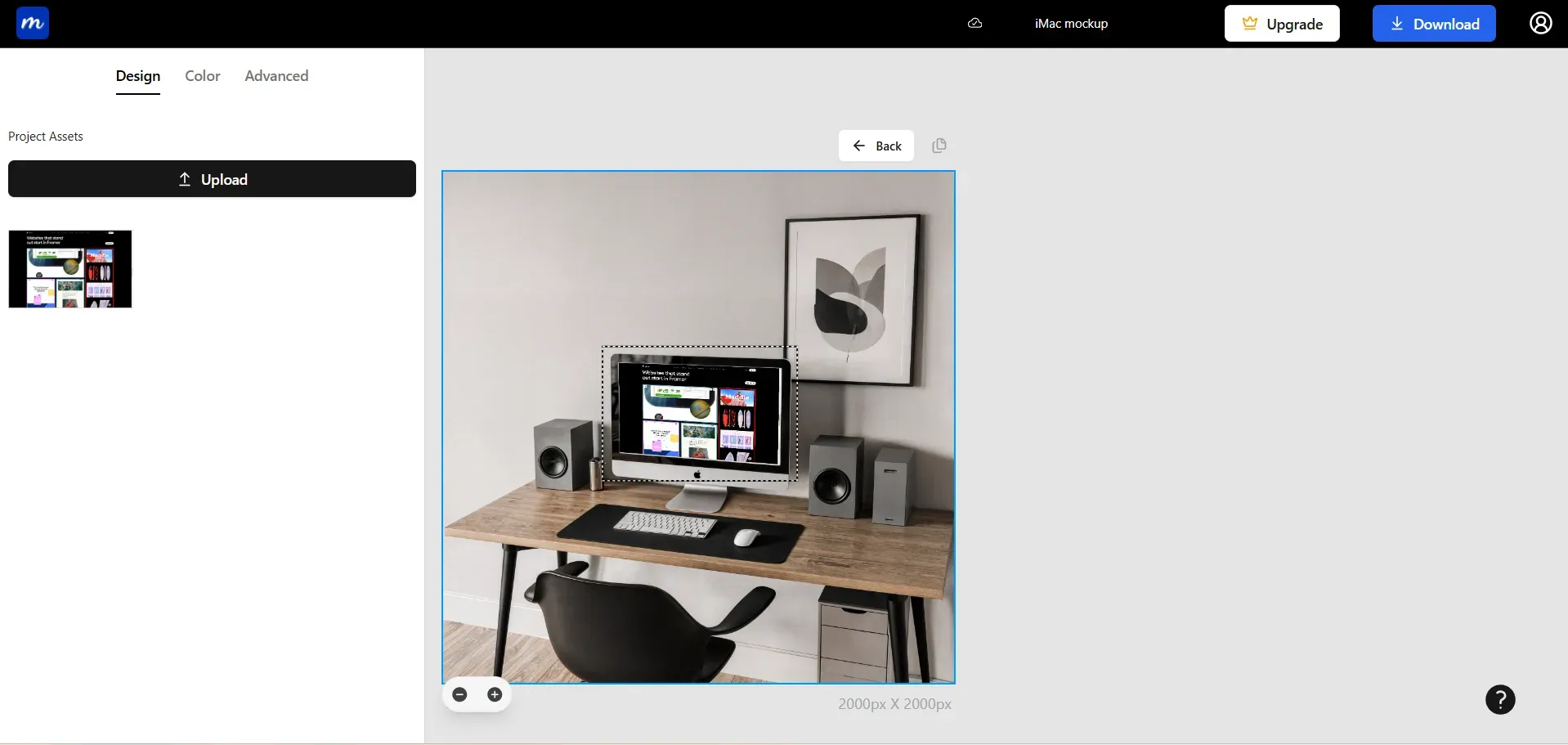This screenshot has height=745, width=1568.
Task: Zoom out using the minus icon
Action: pos(459,694)
